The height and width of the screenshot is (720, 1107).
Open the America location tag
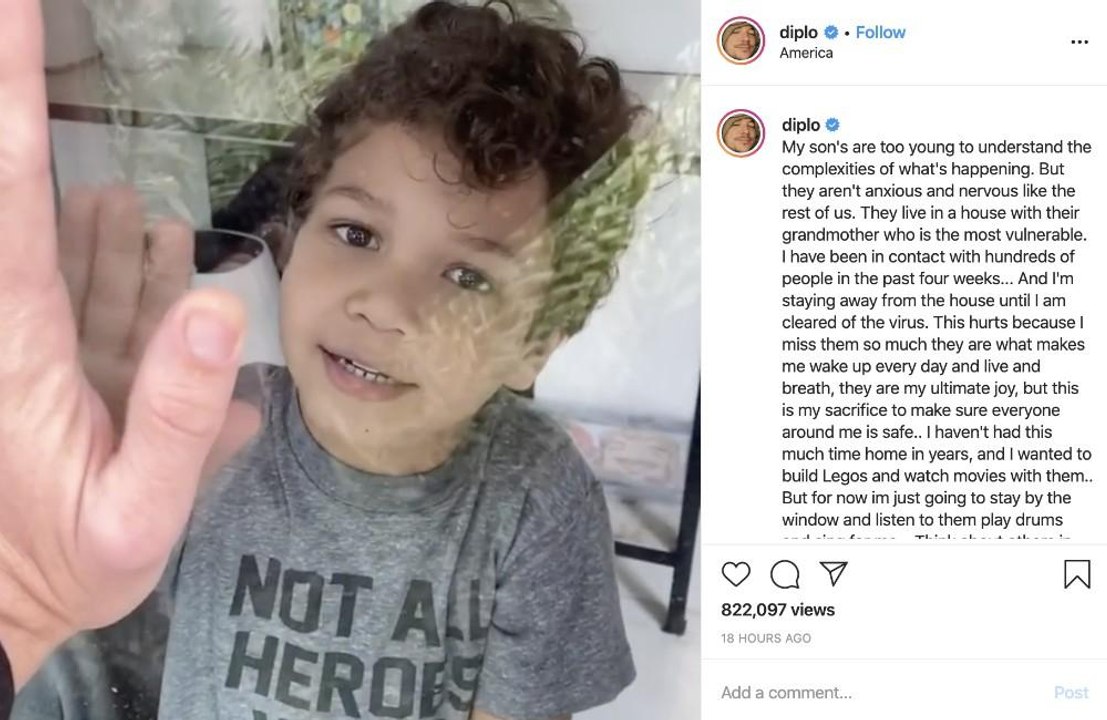click(806, 53)
